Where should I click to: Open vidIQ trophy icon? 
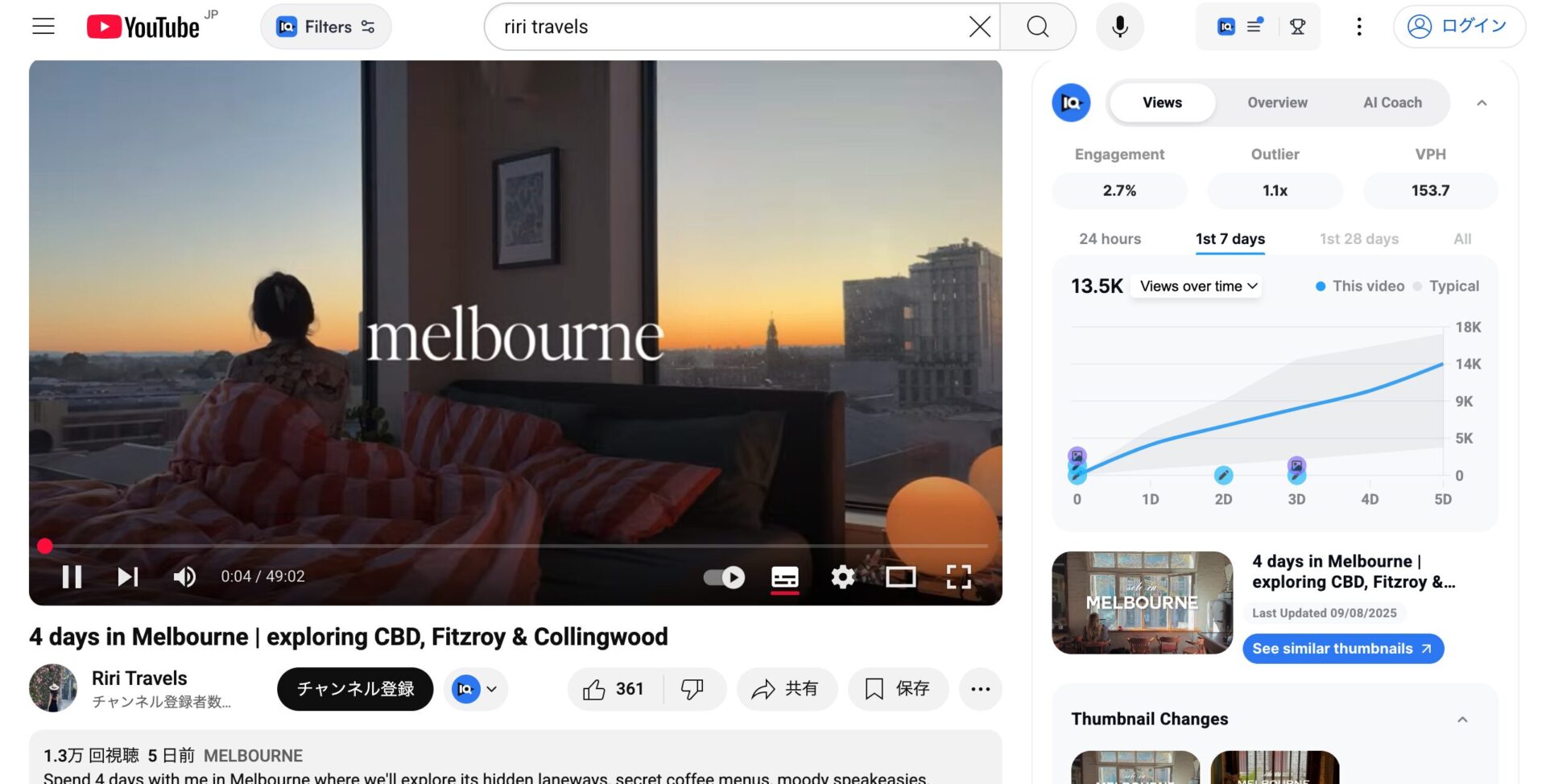point(1297,27)
